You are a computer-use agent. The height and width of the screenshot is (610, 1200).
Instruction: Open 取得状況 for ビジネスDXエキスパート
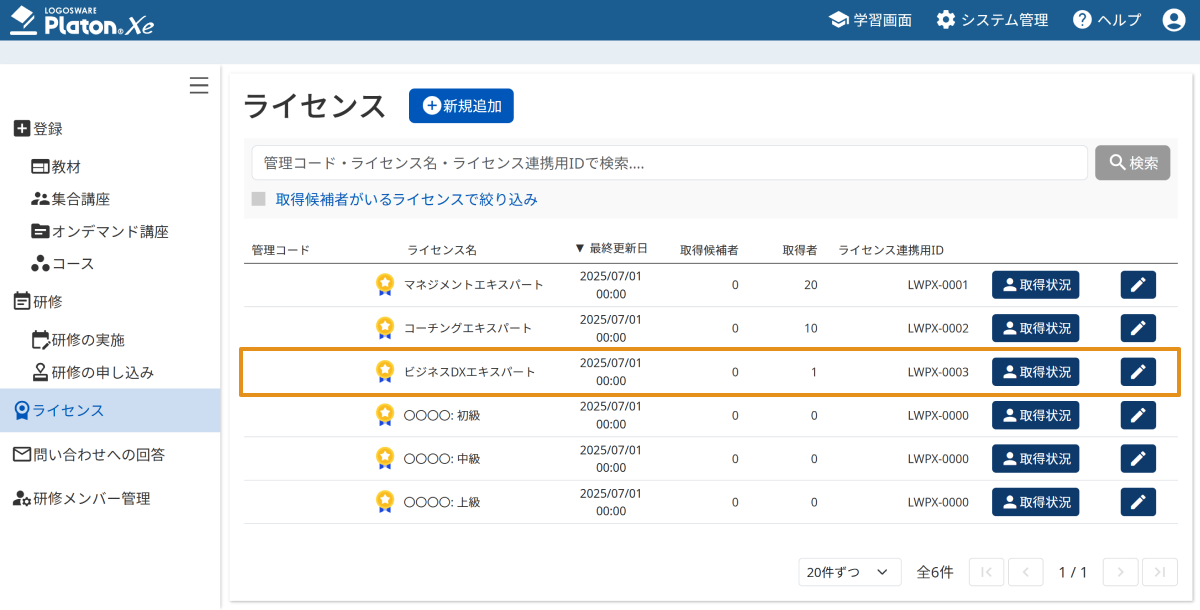1036,372
